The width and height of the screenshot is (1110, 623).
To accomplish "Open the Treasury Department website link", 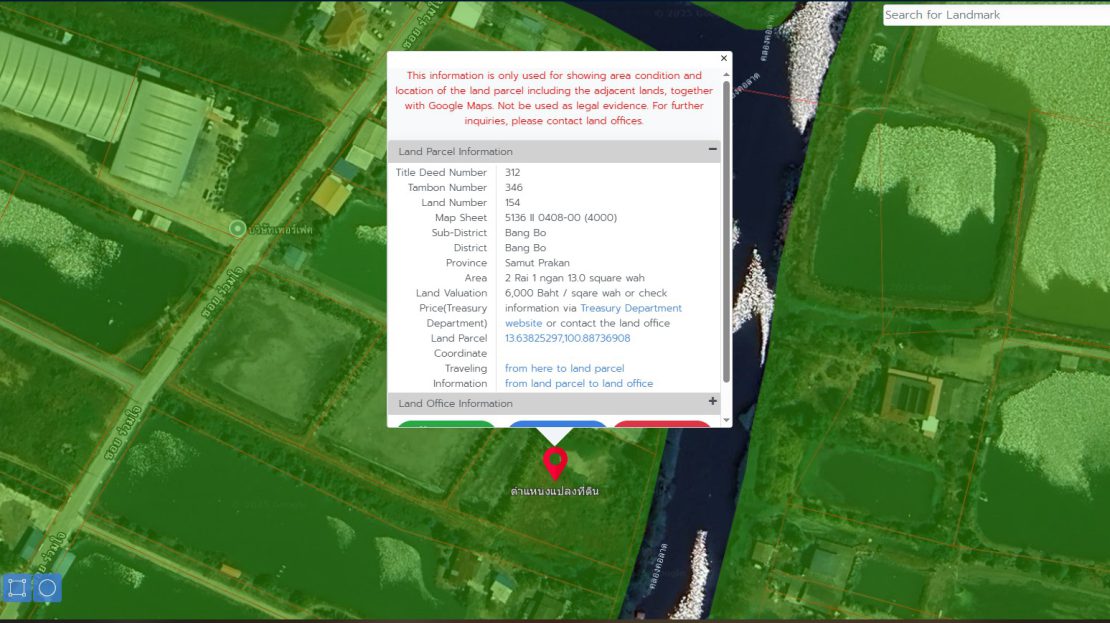I will [x=630, y=308].
